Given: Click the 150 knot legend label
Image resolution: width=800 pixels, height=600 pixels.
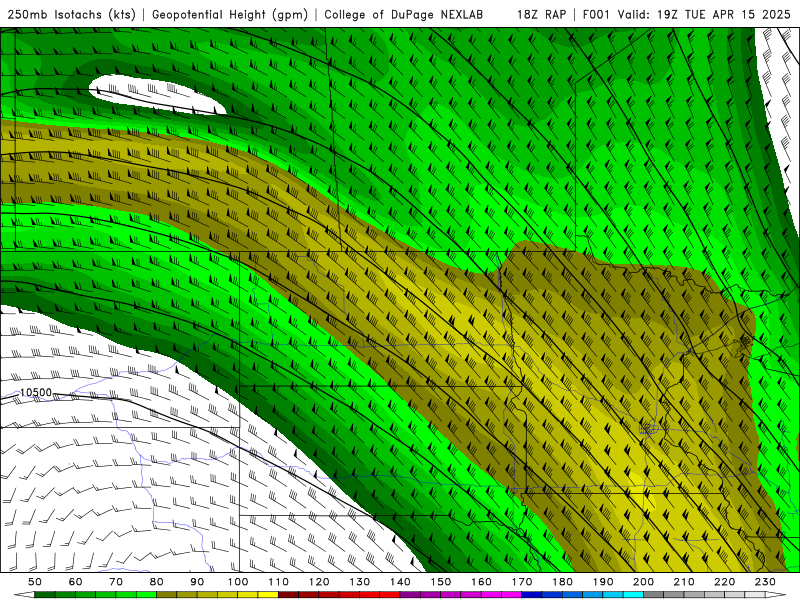Looking at the screenshot, I should [441, 582].
